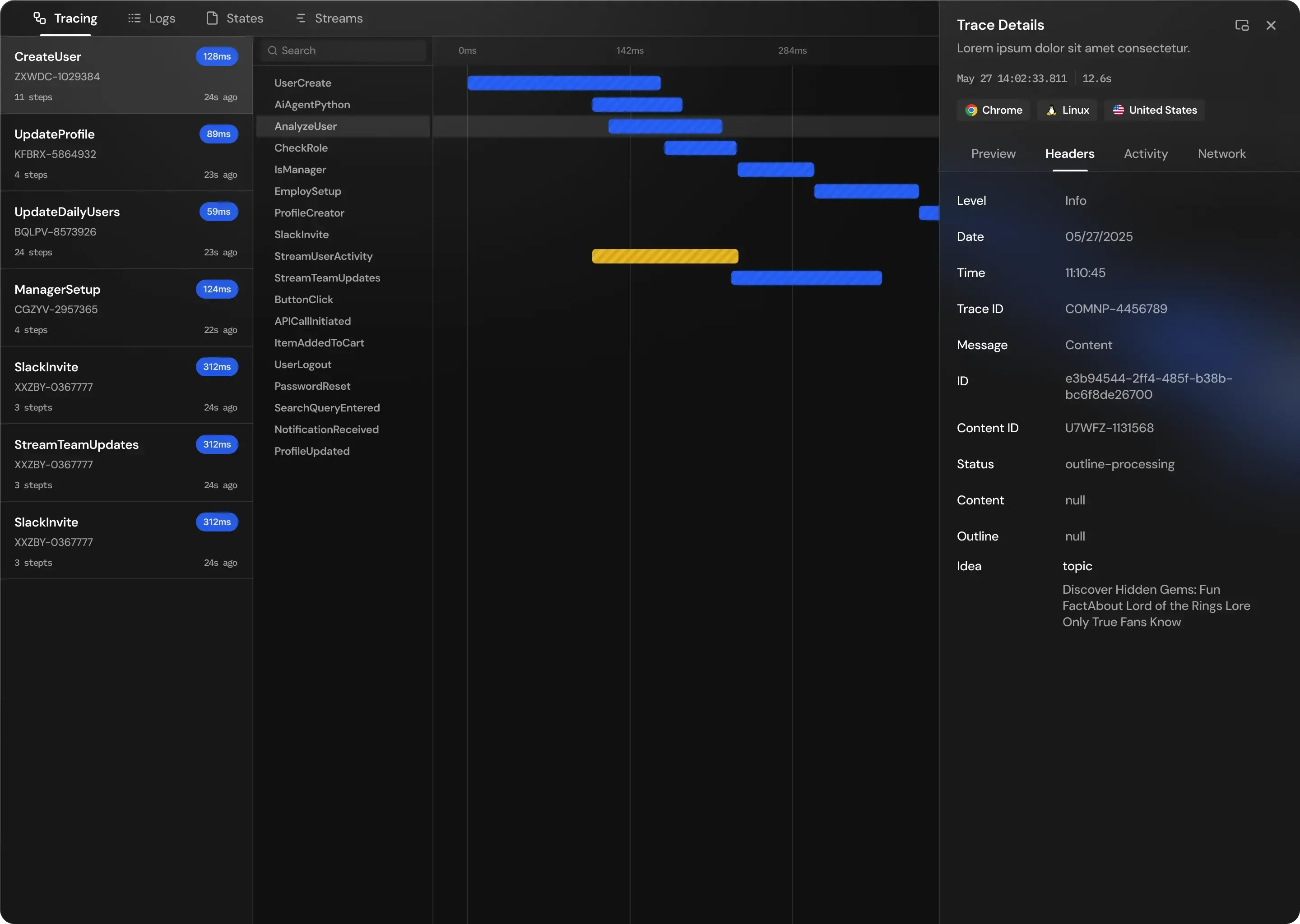1300x924 pixels.
Task: Click the 128ms duration badge
Action: (x=217, y=56)
